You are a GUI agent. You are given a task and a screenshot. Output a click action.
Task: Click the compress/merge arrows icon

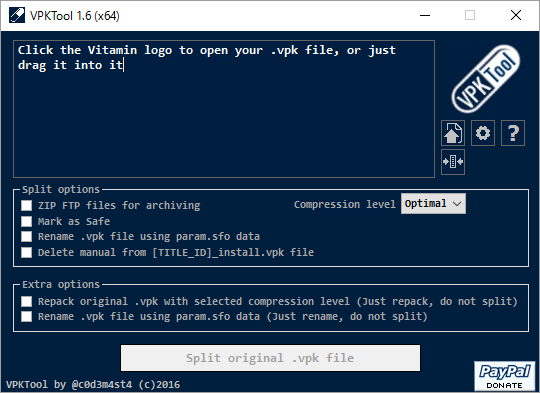click(x=453, y=162)
